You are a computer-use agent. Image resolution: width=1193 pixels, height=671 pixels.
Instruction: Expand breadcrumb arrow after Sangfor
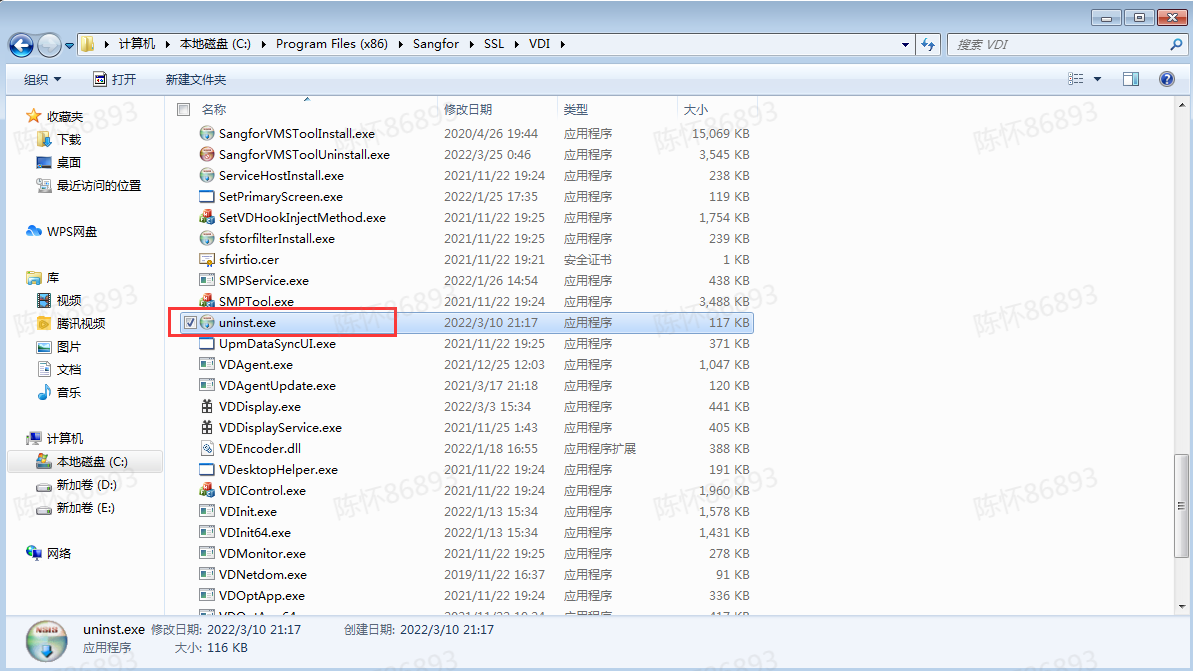pos(472,44)
